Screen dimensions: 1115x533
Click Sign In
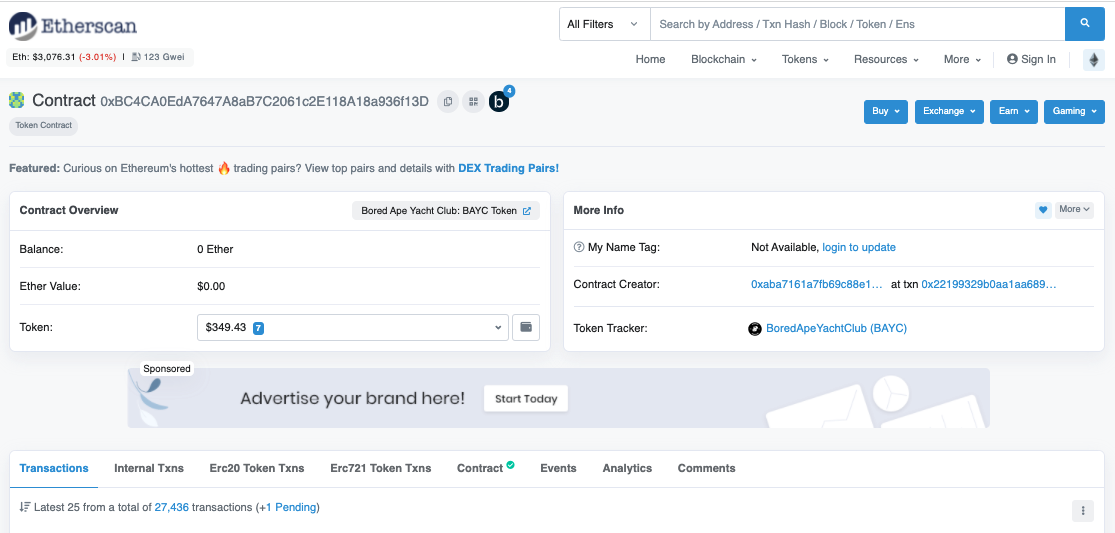[x=1031, y=60]
